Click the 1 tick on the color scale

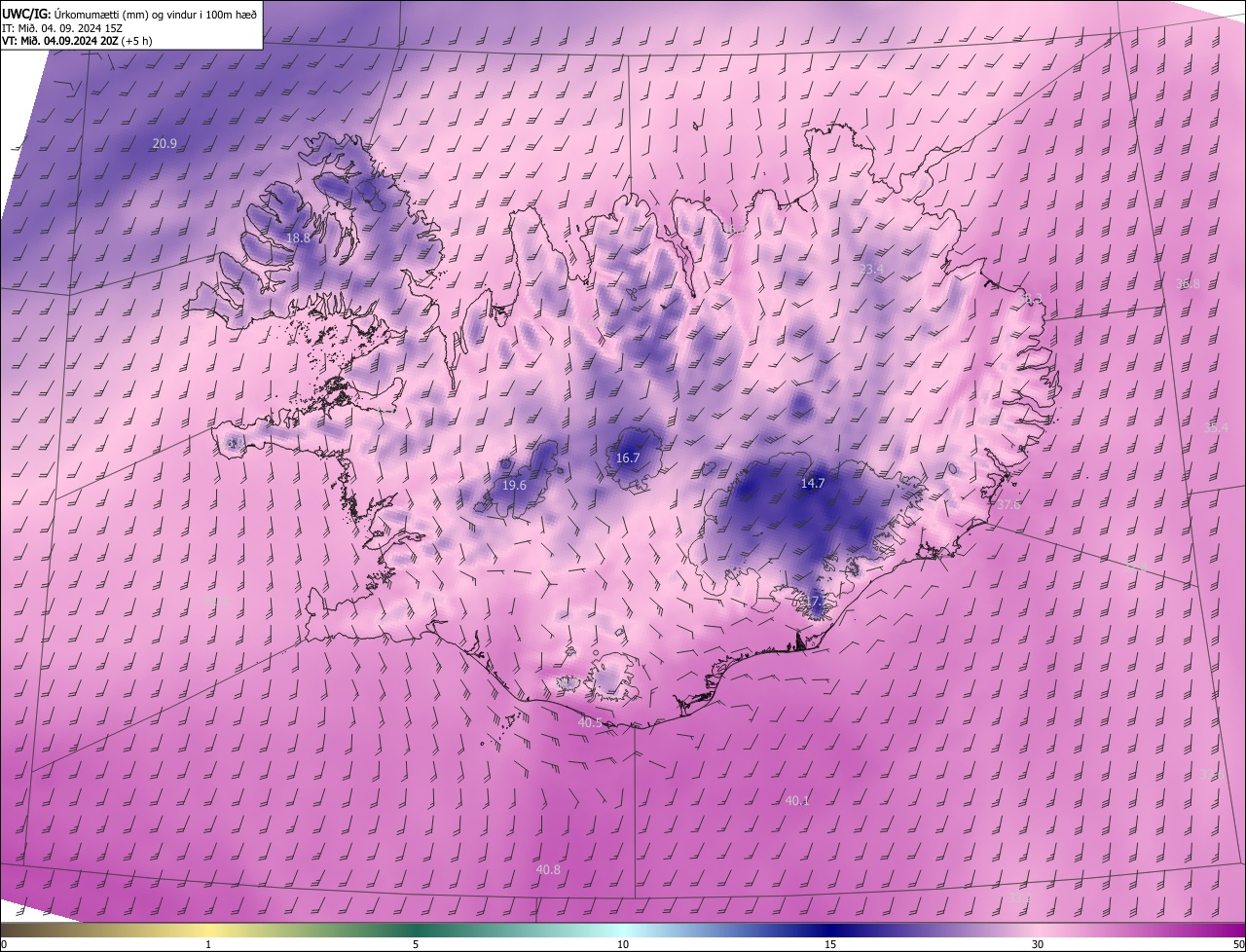(x=208, y=944)
